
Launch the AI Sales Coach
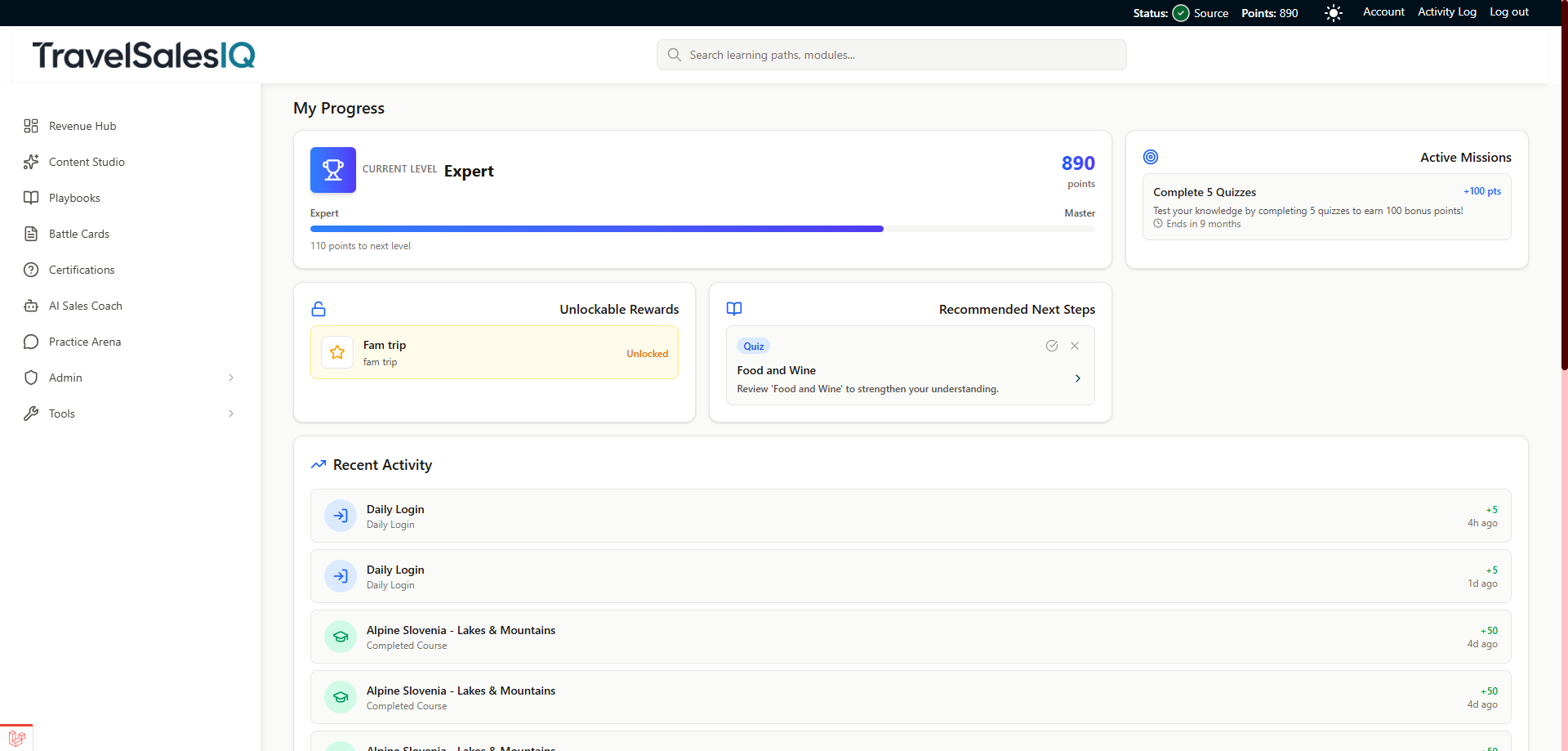click(x=83, y=305)
